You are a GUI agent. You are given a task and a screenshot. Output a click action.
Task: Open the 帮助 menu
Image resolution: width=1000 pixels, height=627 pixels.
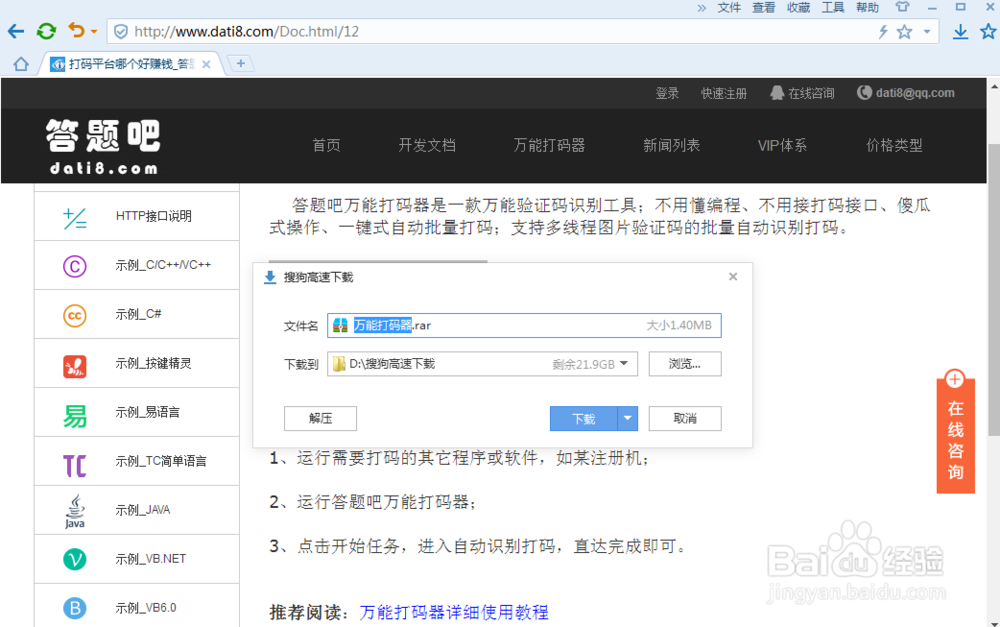[867, 8]
